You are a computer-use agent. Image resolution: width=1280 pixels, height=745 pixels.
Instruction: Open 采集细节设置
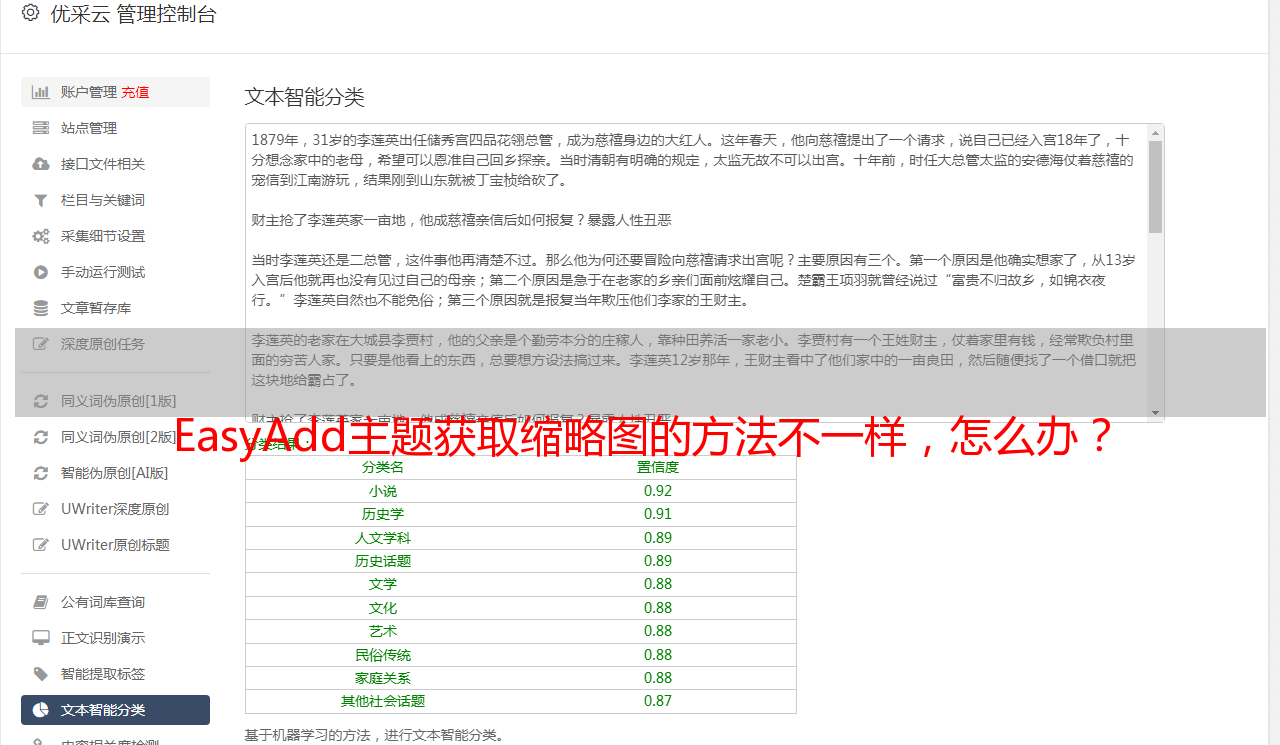pyautogui.click(x=115, y=236)
